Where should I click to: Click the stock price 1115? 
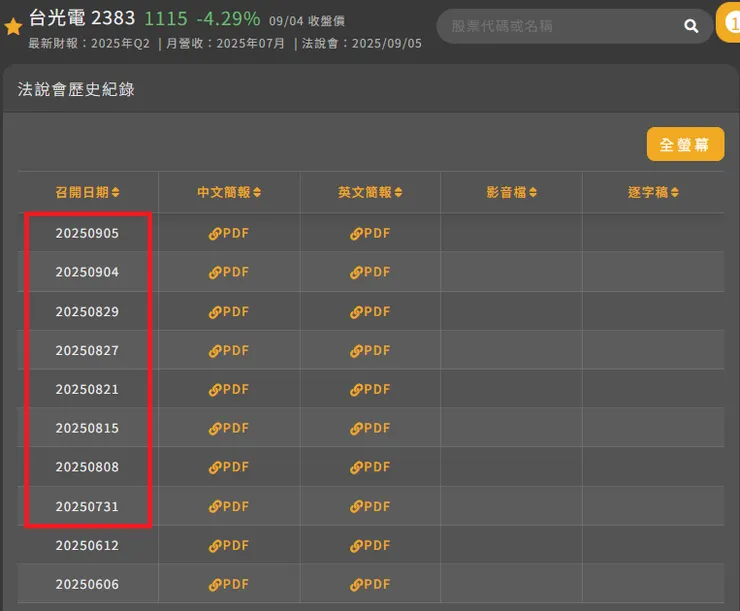(x=166, y=19)
